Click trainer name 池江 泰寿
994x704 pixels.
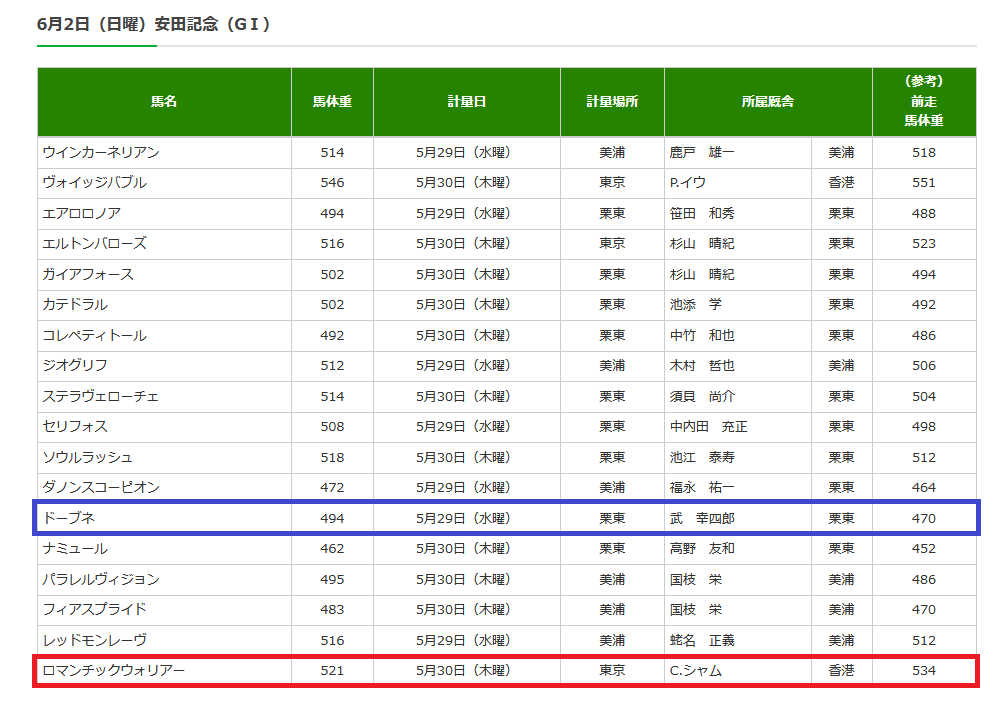[x=702, y=458]
